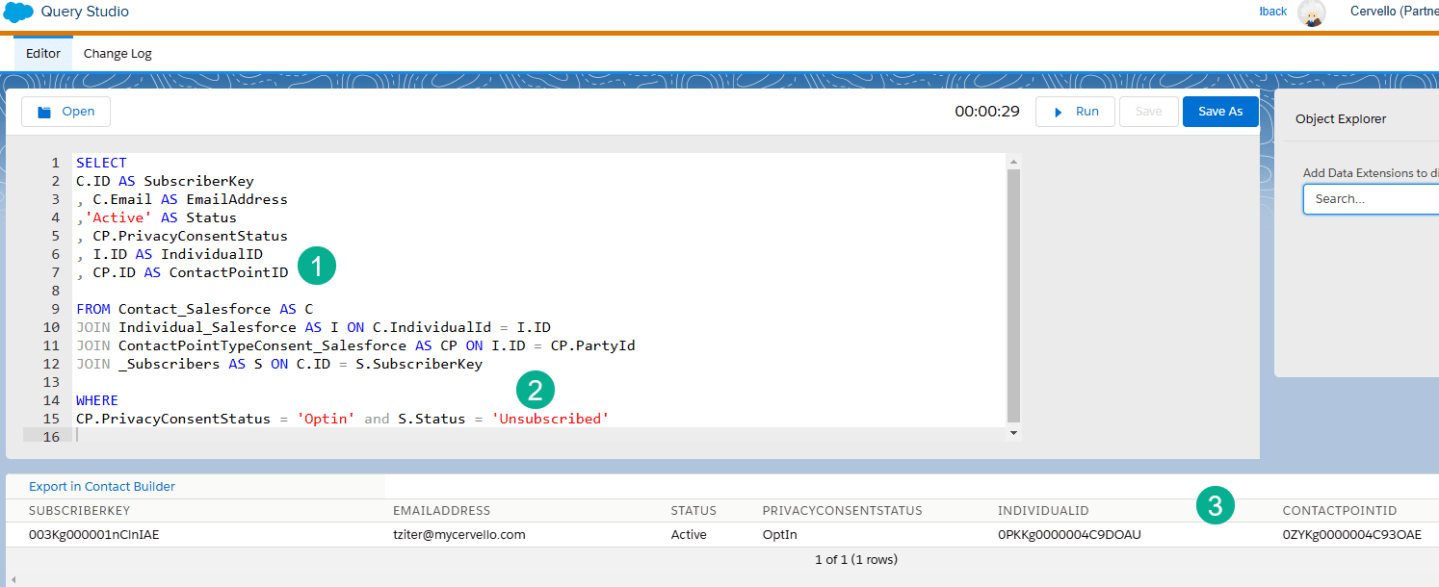Click the Save As button

point(1220,111)
